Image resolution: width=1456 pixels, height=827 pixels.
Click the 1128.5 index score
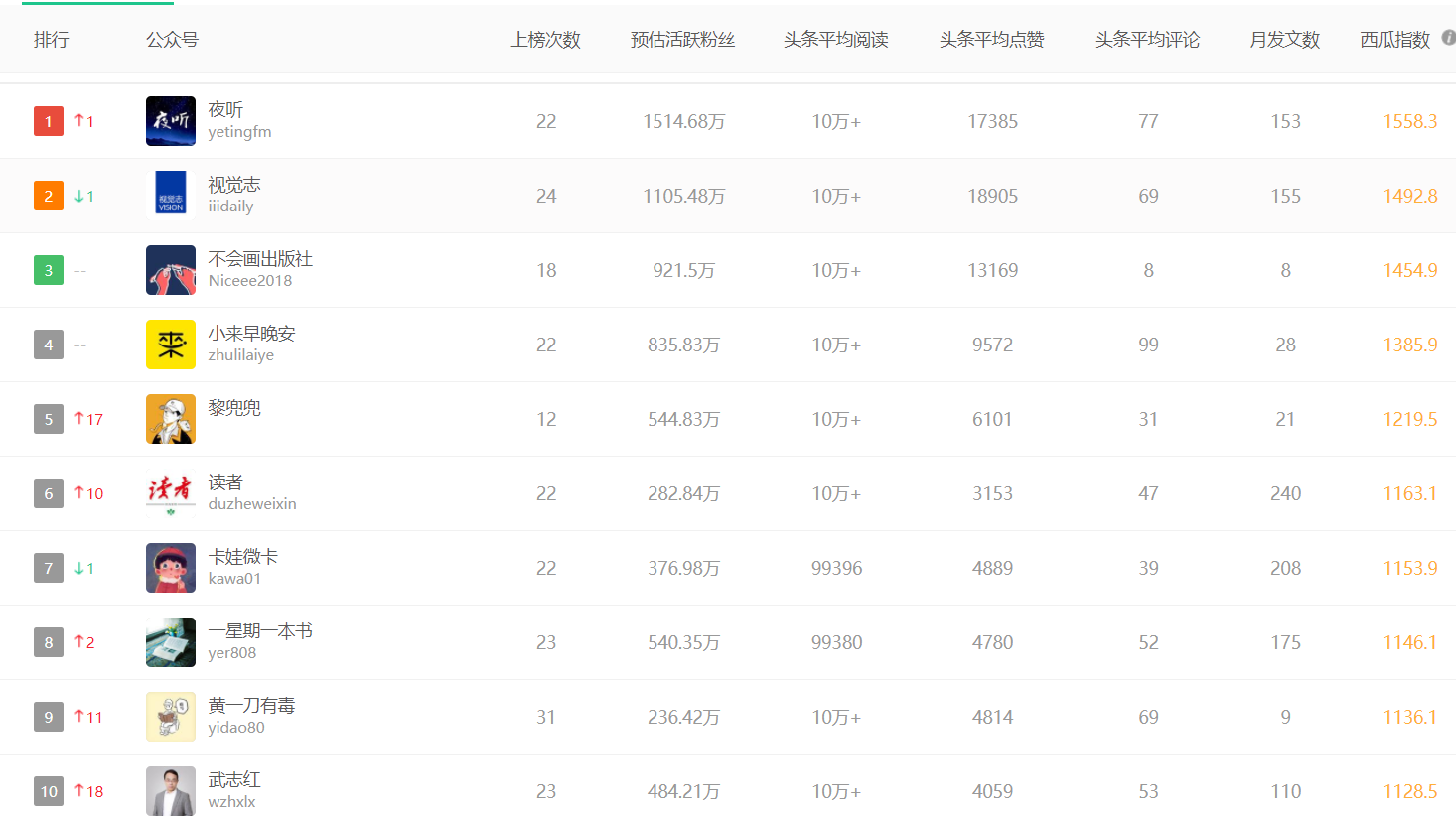[1410, 791]
